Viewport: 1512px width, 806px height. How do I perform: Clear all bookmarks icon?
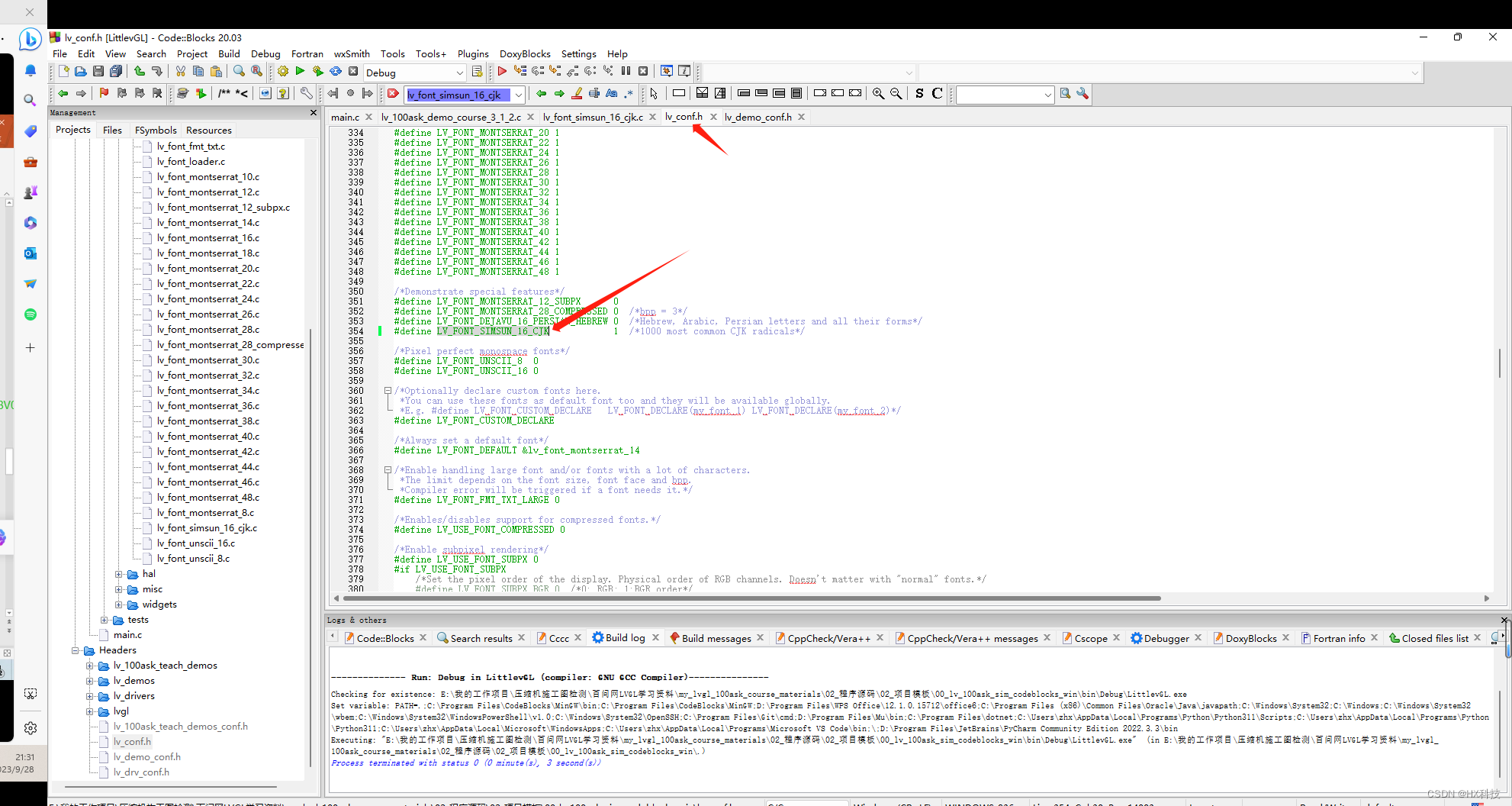[157, 94]
